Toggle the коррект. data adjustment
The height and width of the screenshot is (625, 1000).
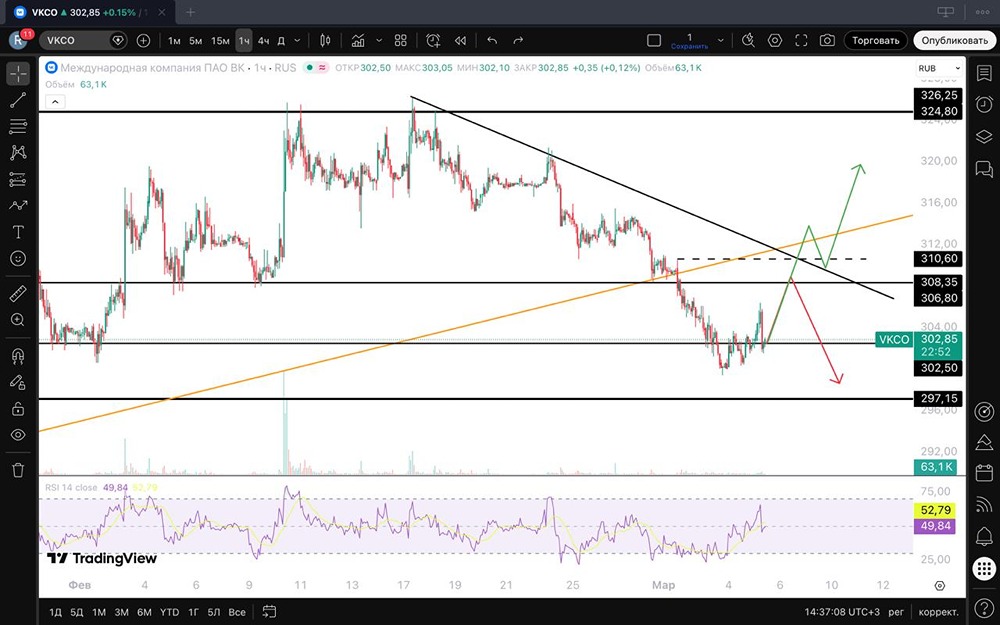pyautogui.click(x=939, y=612)
